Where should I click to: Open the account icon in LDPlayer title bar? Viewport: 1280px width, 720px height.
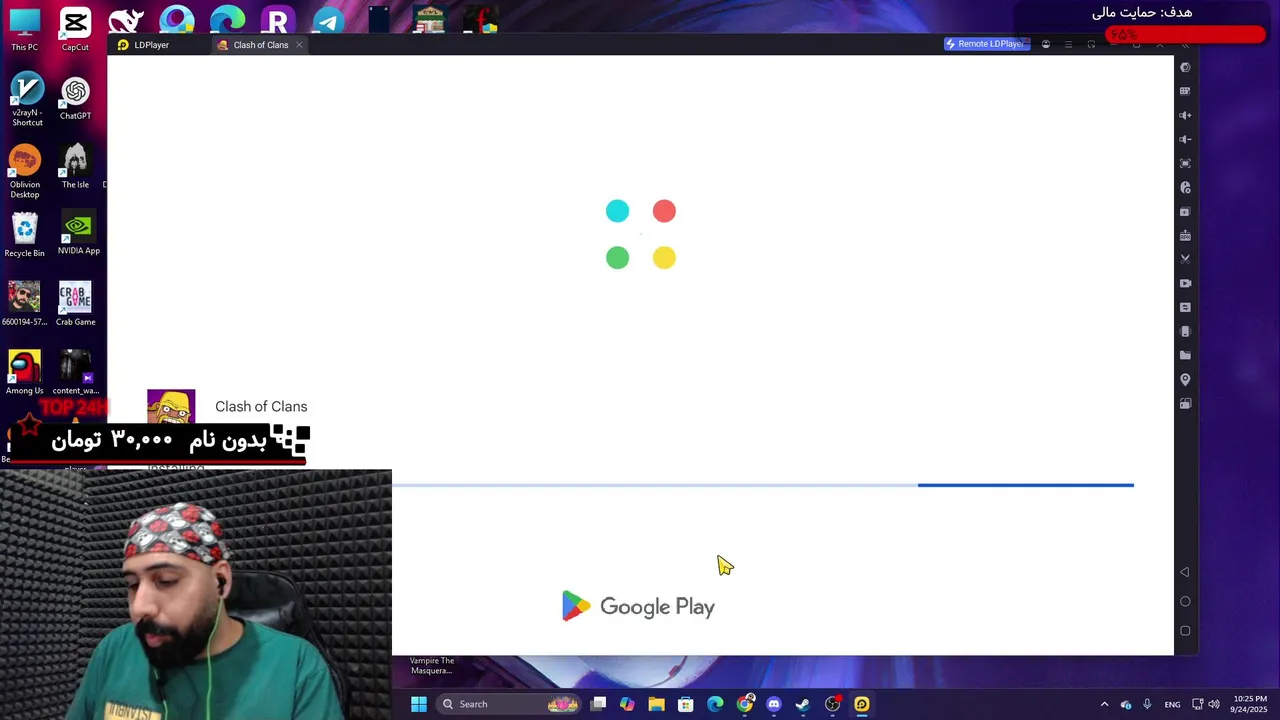tap(1046, 44)
